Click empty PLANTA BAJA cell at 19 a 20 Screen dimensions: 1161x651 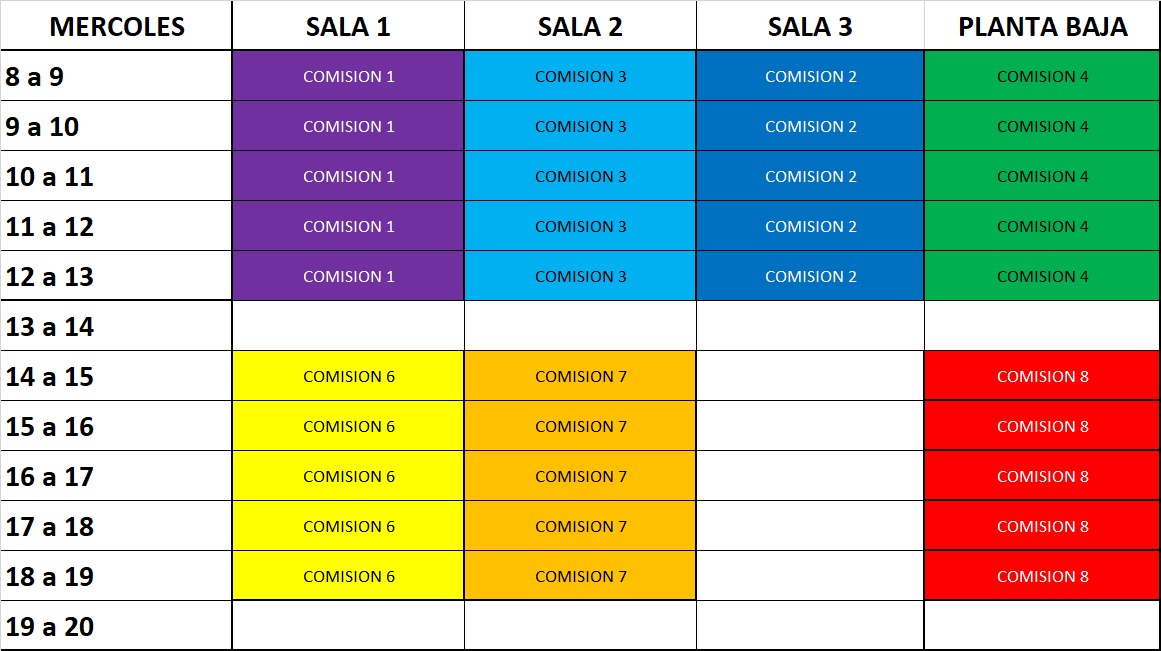[x=1042, y=627]
